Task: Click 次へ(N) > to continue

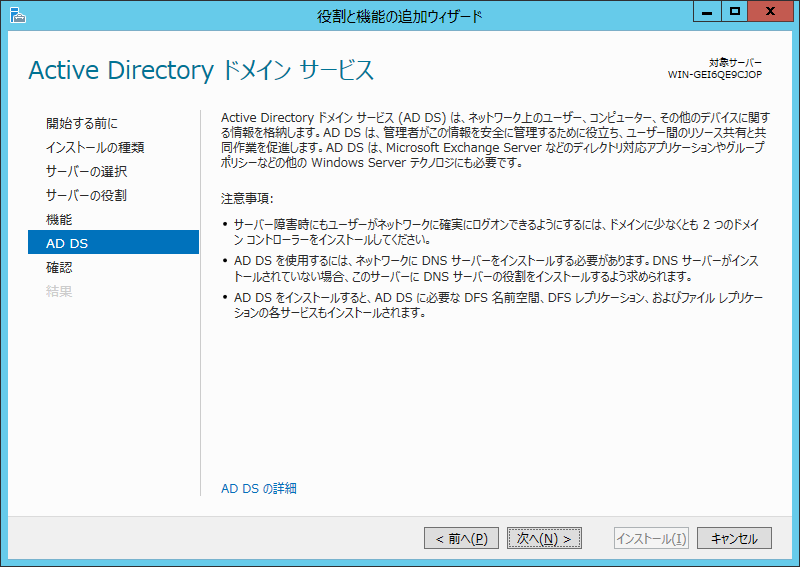Action: click(x=544, y=538)
